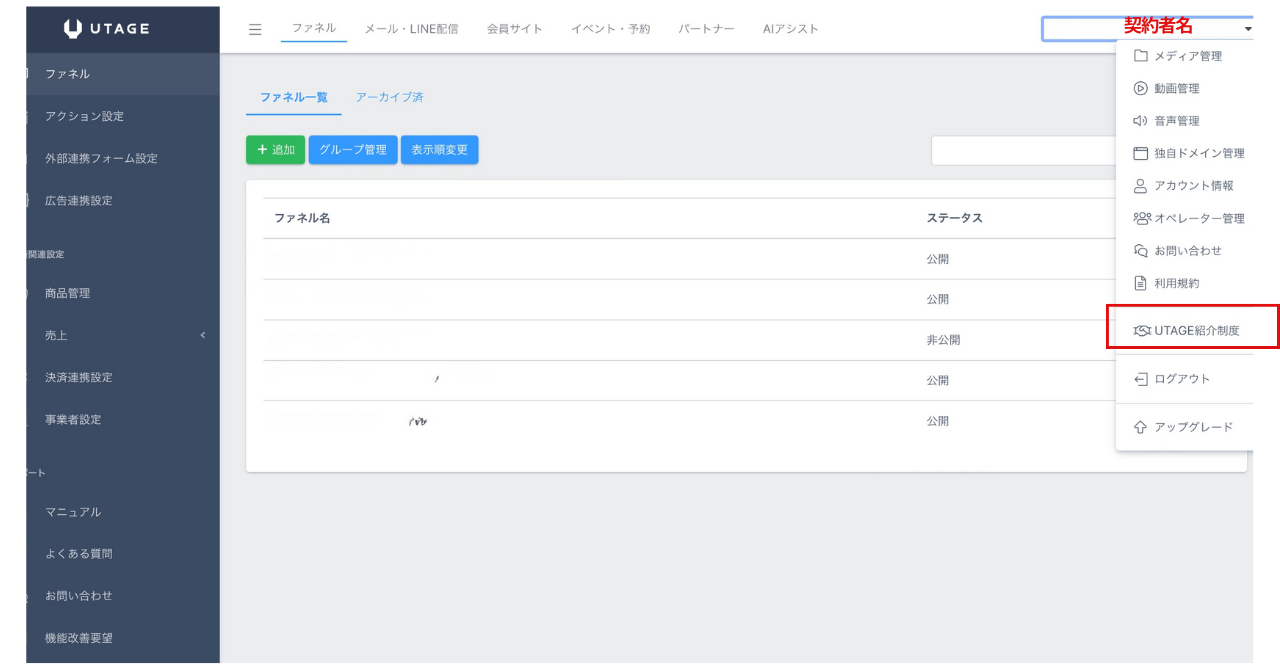Screen dimensions: 1280x670
Task: Click the audio management speaker icon
Action: tap(1140, 121)
